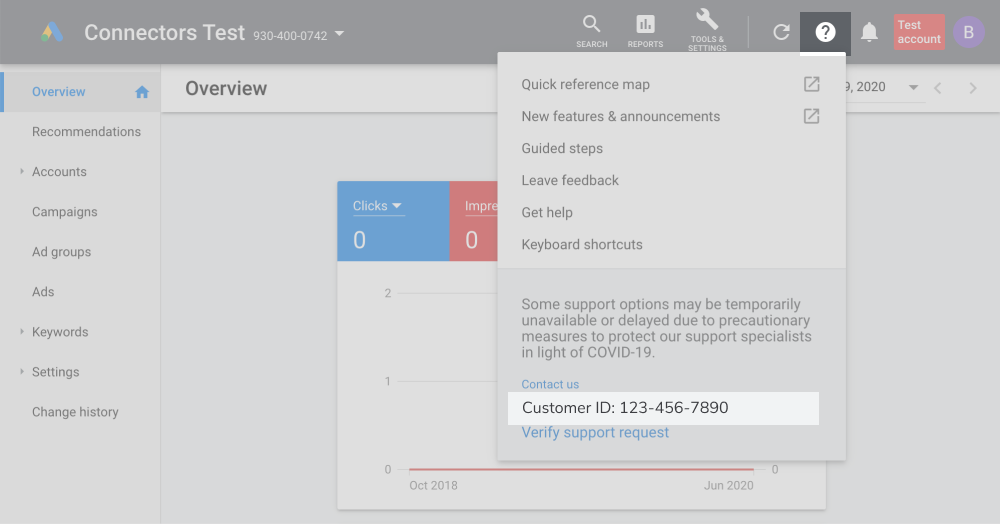This screenshot has height=524, width=1000.
Task: Expand the Keywords sidebar section
Action: pyautogui.click(x=22, y=332)
